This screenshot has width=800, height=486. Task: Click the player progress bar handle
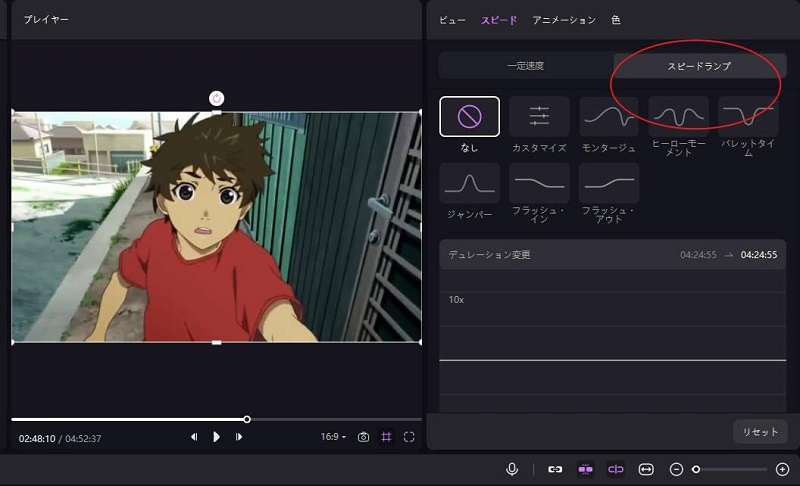(247, 419)
